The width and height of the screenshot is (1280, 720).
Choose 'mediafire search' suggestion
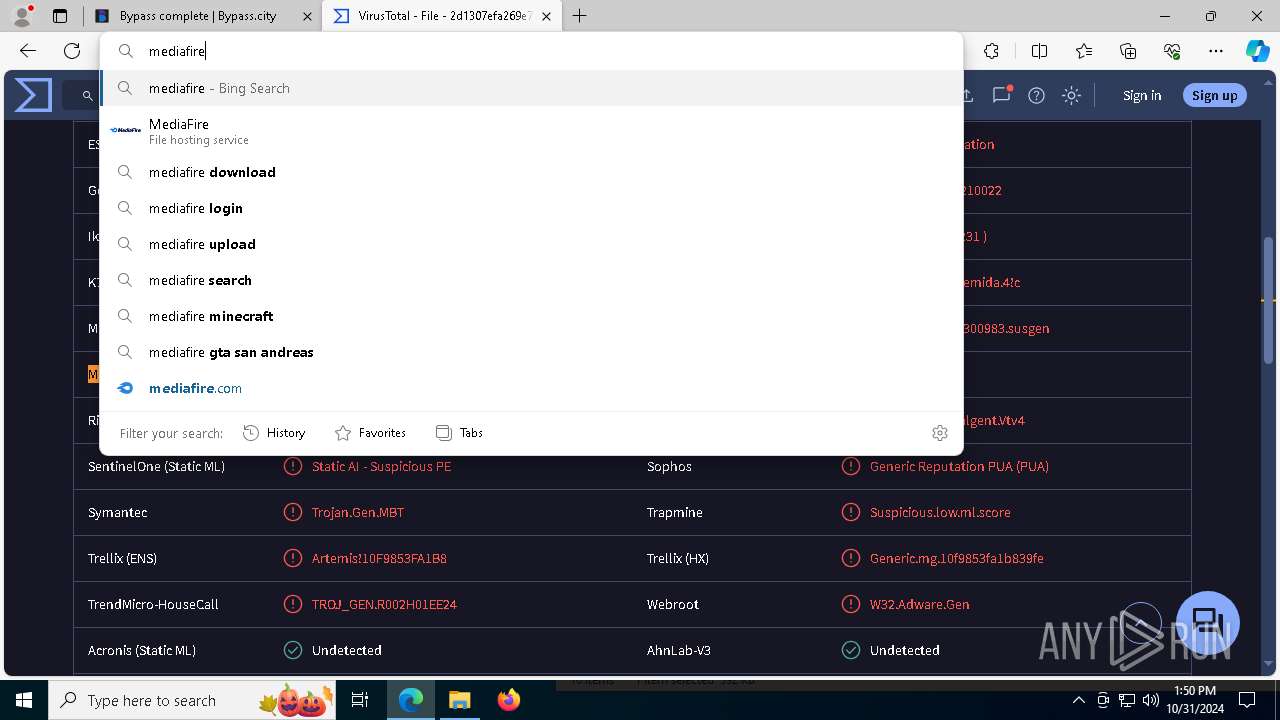coord(531,280)
